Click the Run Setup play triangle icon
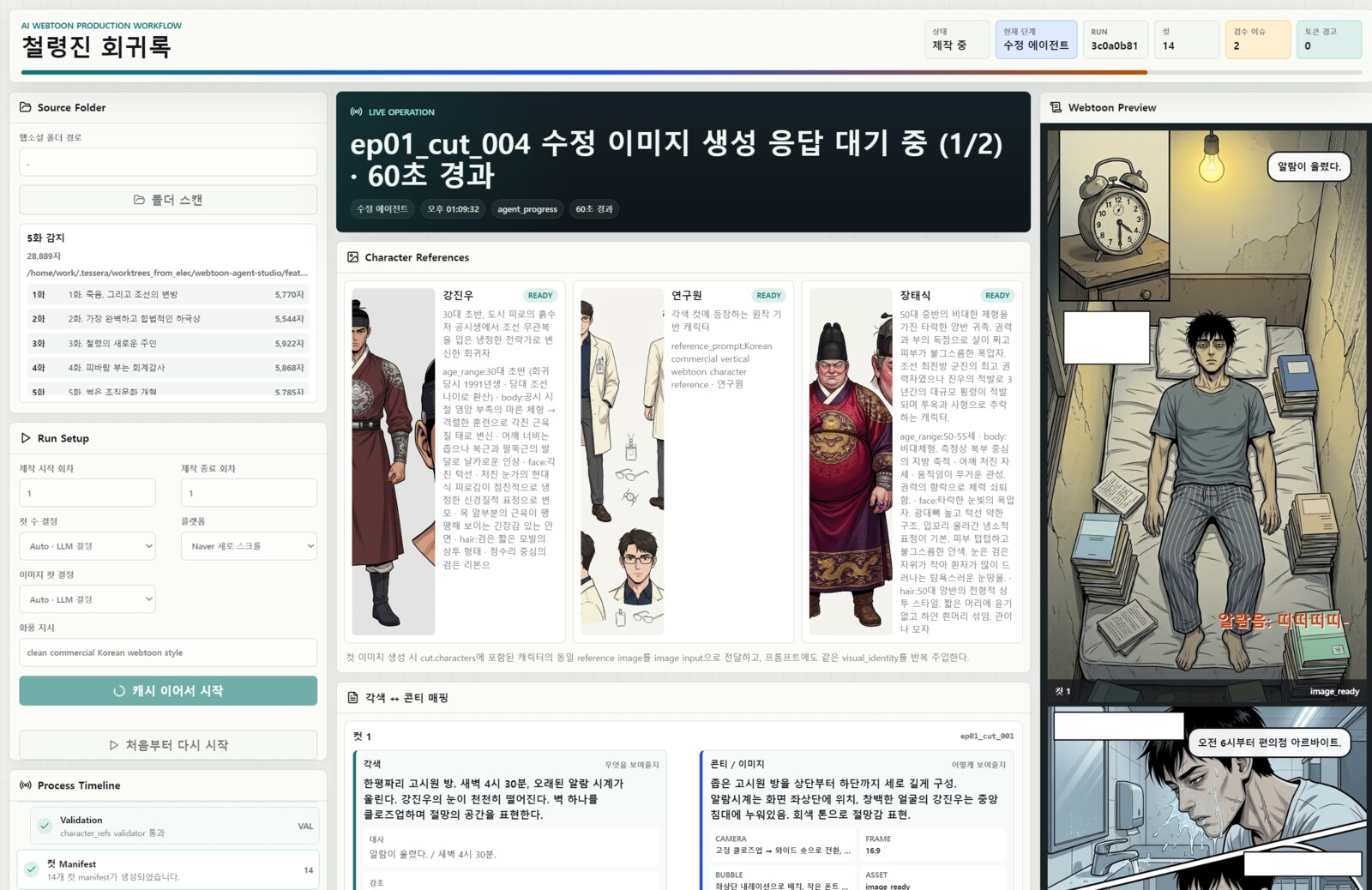Viewport: 1372px width, 890px height. pyautogui.click(x=26, y=438)
